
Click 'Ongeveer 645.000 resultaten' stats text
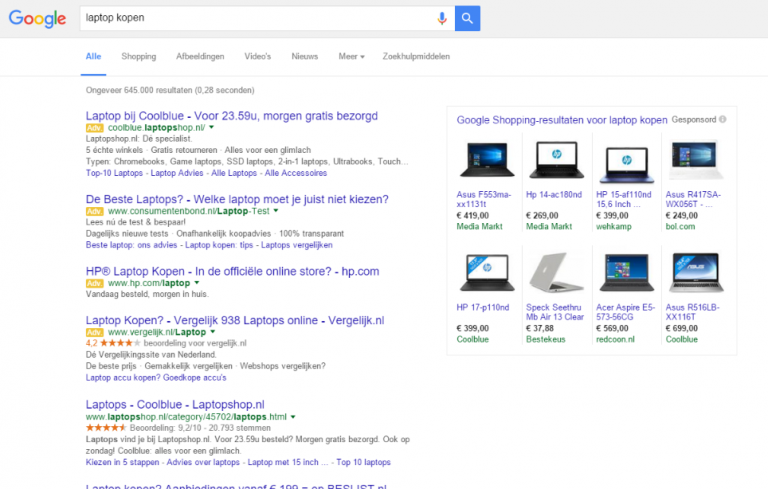click(x=170, y=90)
